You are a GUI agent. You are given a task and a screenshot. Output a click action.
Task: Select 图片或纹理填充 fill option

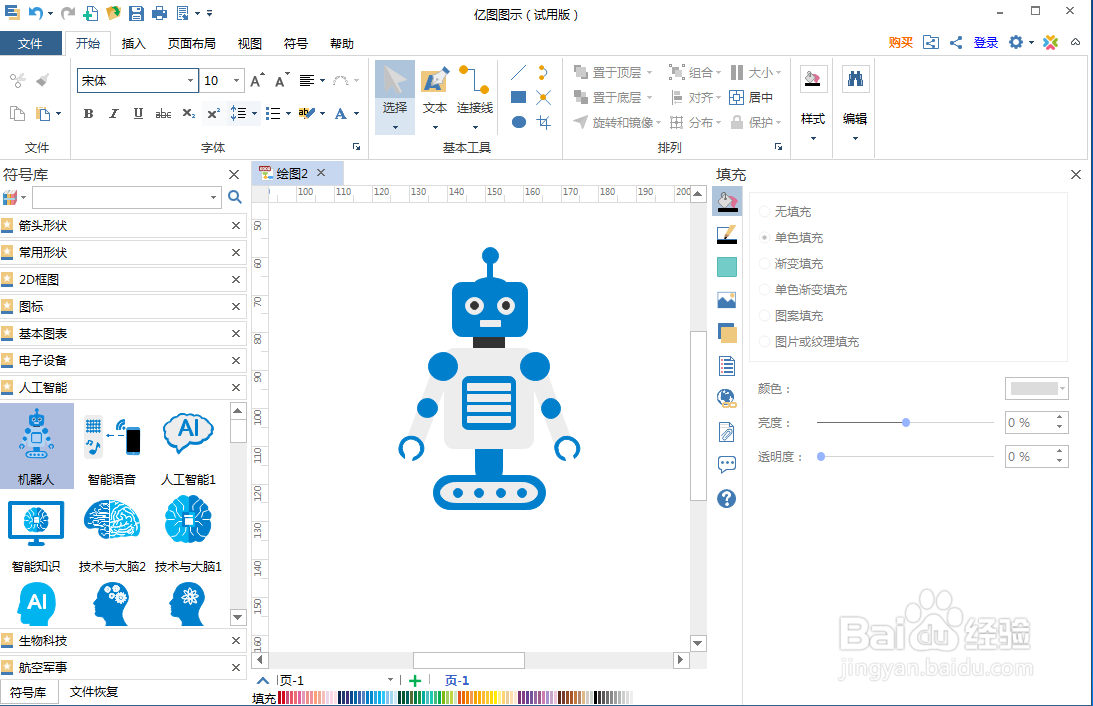click(809, 342)
